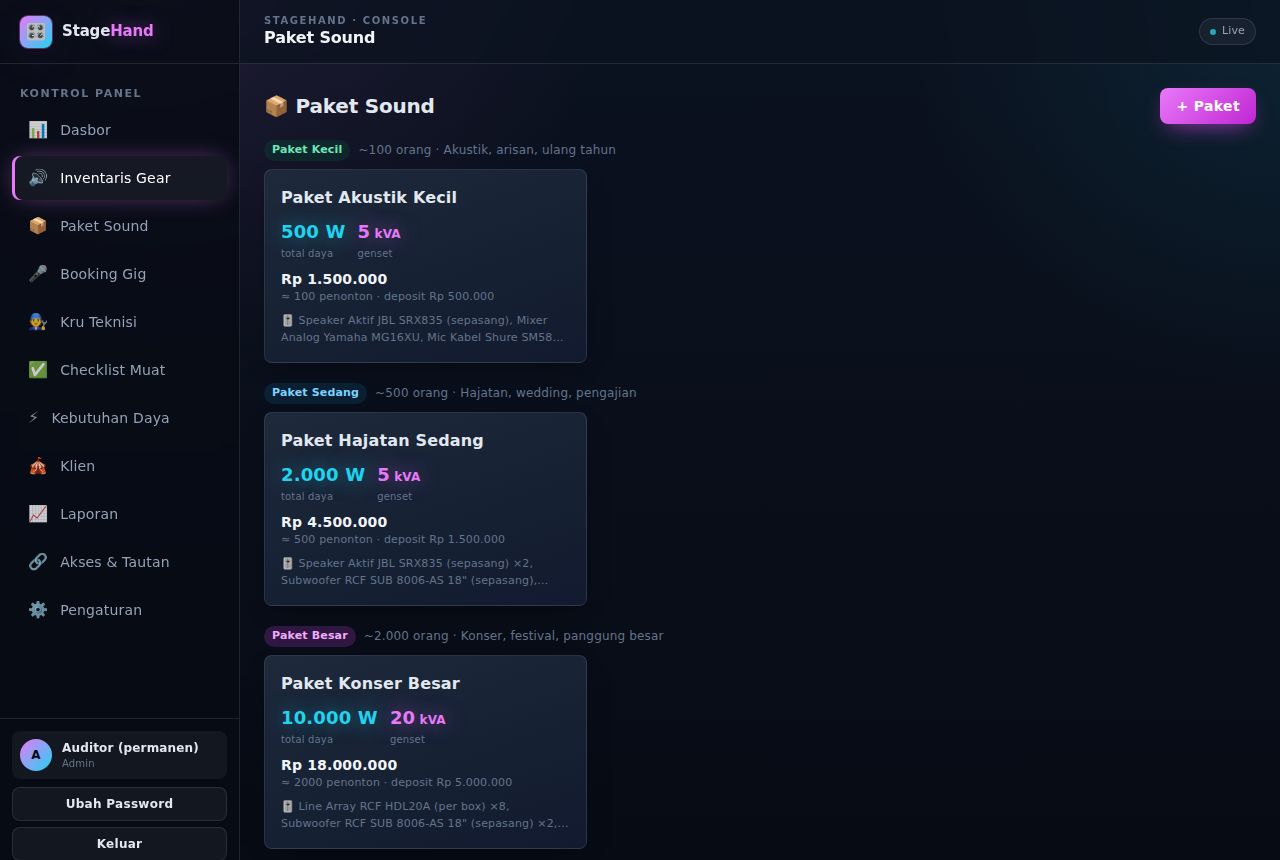Log out using the Keluar button
Viewport: 1280px width, 860px height.
[119, 844]
